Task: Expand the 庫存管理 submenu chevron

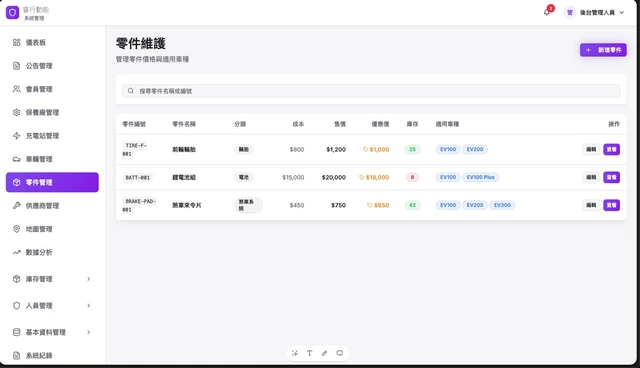Action: 89,279
